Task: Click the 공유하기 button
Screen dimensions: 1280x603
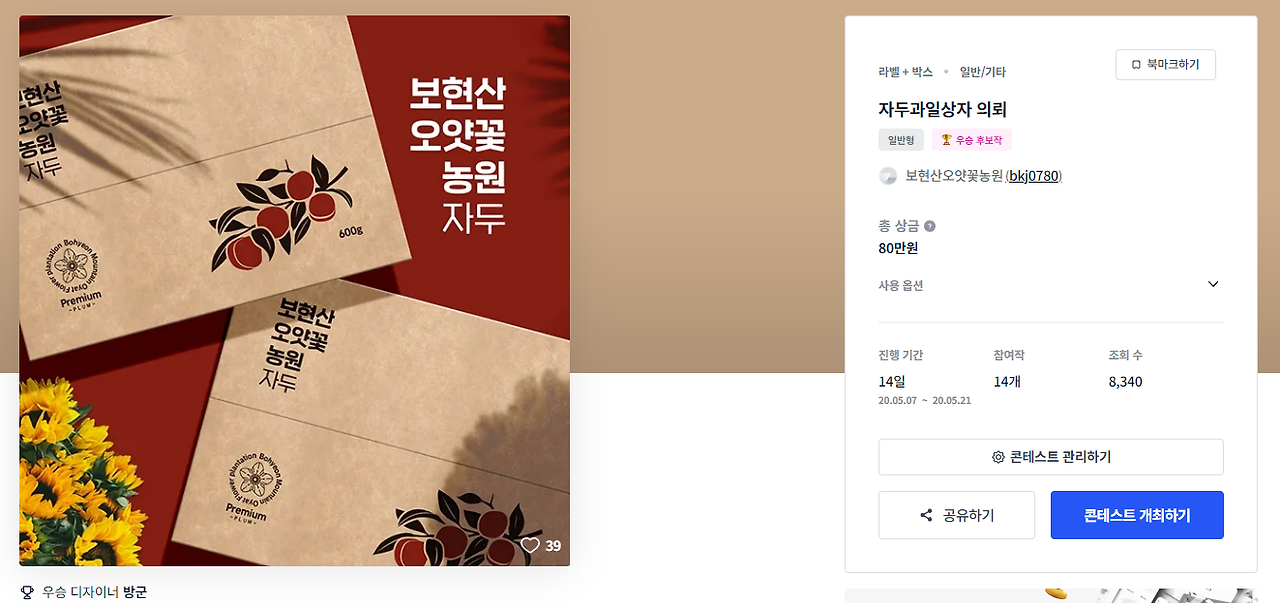Action: pyautogui.click(x=957, y=515)
